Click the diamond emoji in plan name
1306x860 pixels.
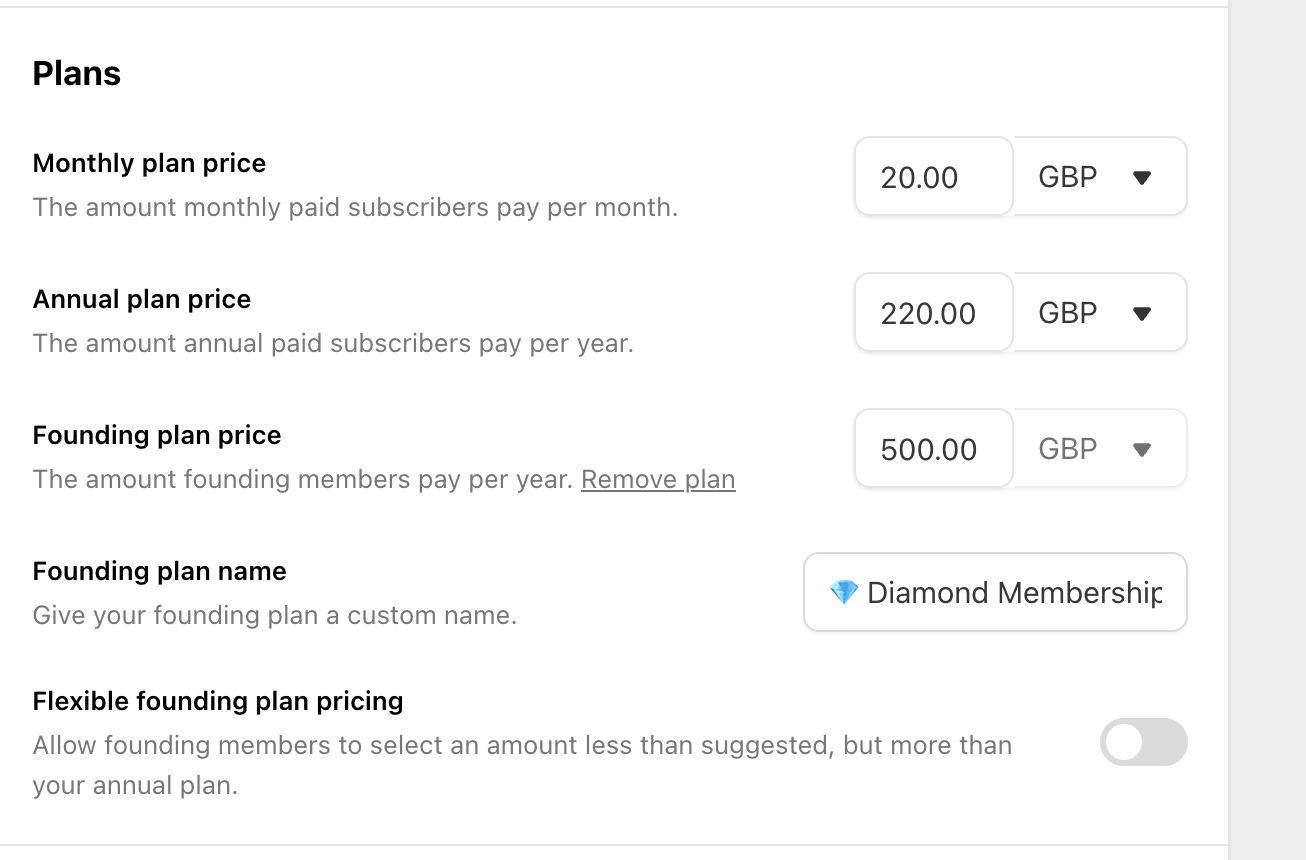tap(844, 593)
